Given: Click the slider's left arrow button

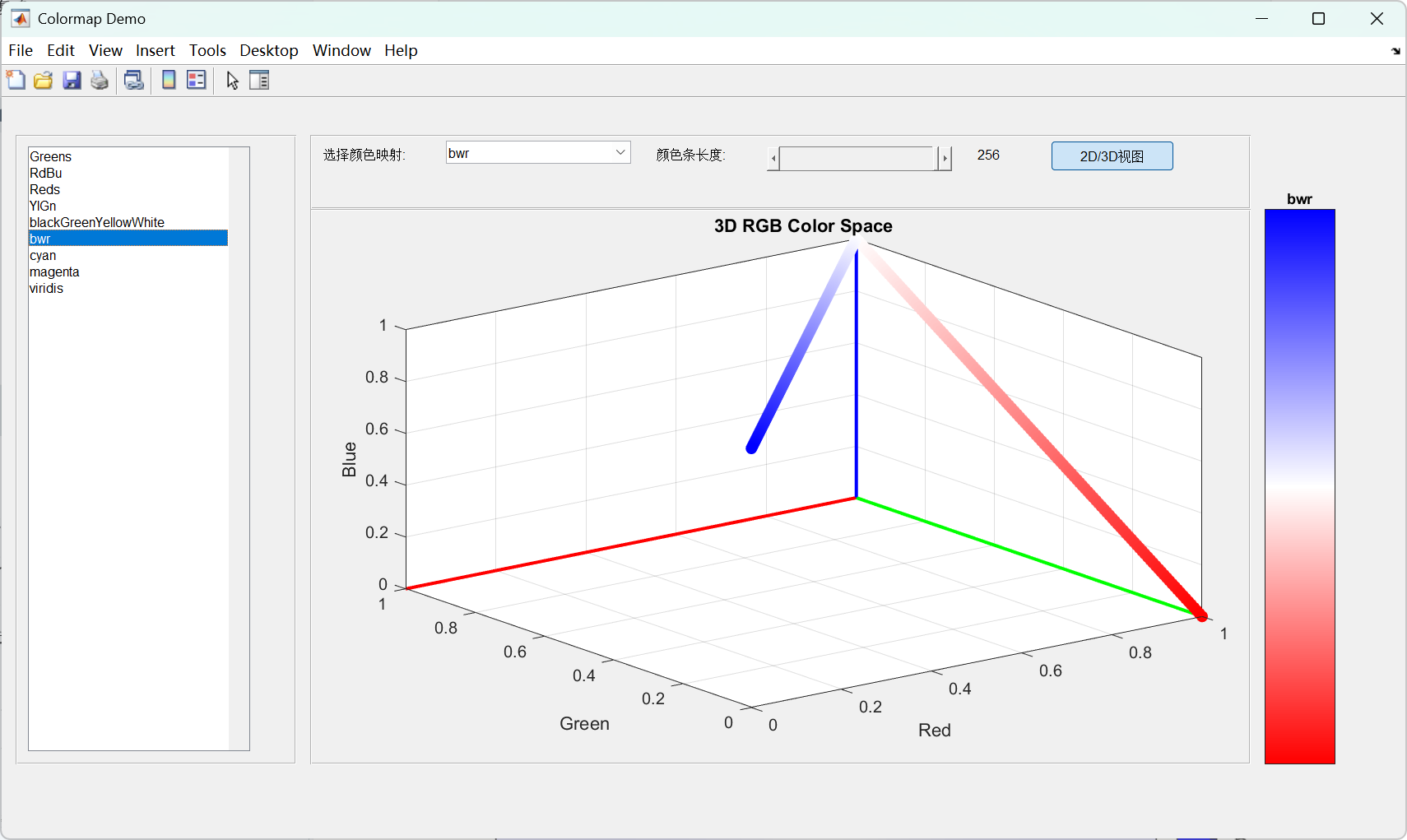Looking at the screenshot, I should click(x=773, y=158).
